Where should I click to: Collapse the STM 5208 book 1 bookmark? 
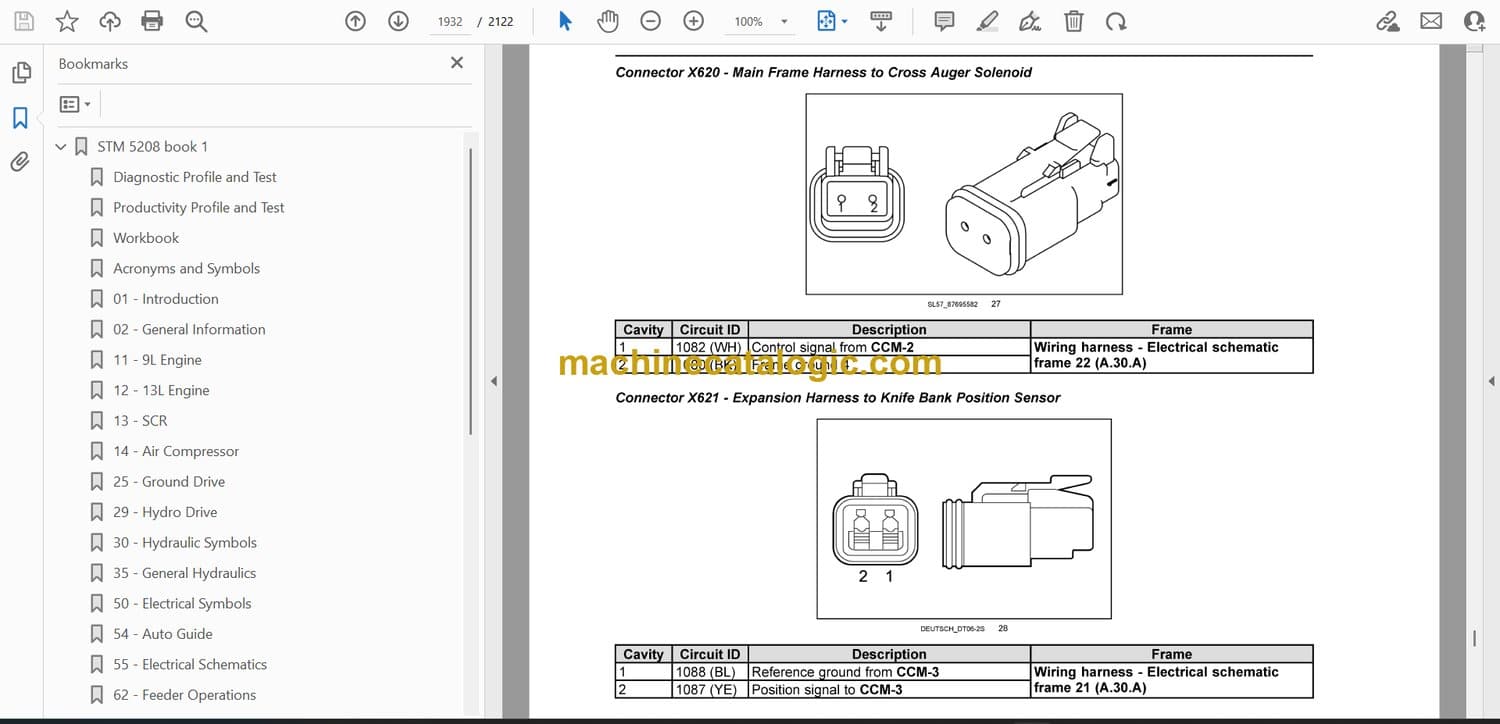pos(61,147)
